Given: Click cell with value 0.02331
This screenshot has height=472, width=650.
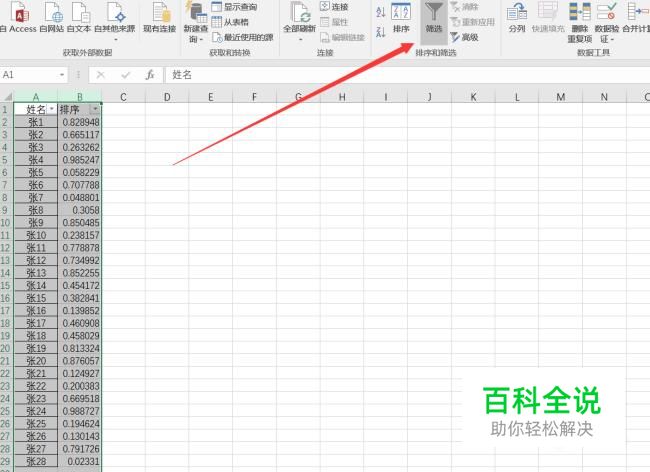Looking at the screenshot, I should [80, 461].
